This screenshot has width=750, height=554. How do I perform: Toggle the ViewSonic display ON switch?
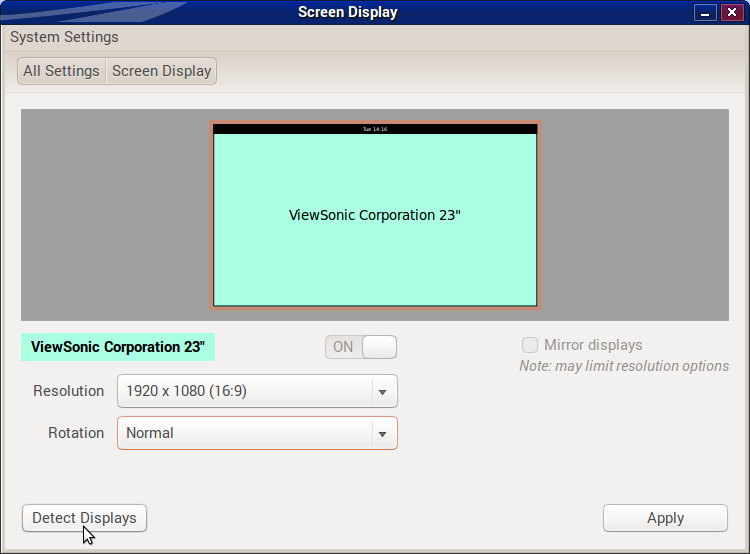tap(361, 347)
